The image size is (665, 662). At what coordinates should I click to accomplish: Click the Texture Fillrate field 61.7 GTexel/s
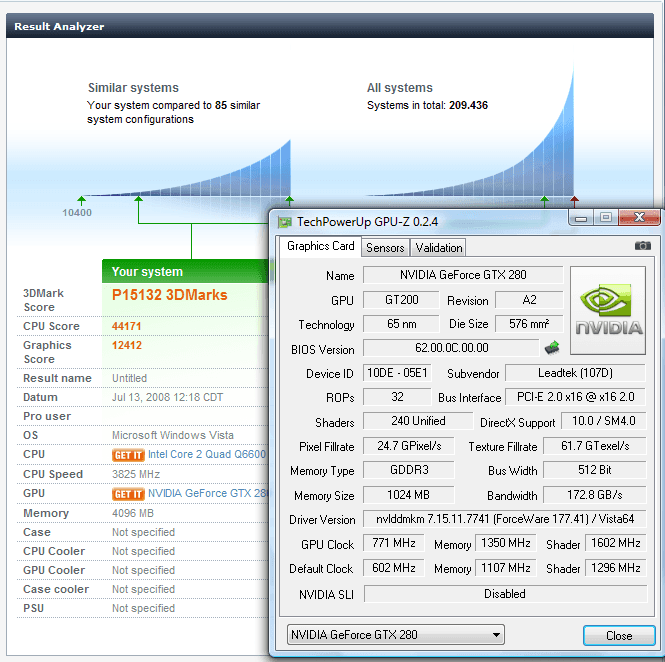(595, 446)
